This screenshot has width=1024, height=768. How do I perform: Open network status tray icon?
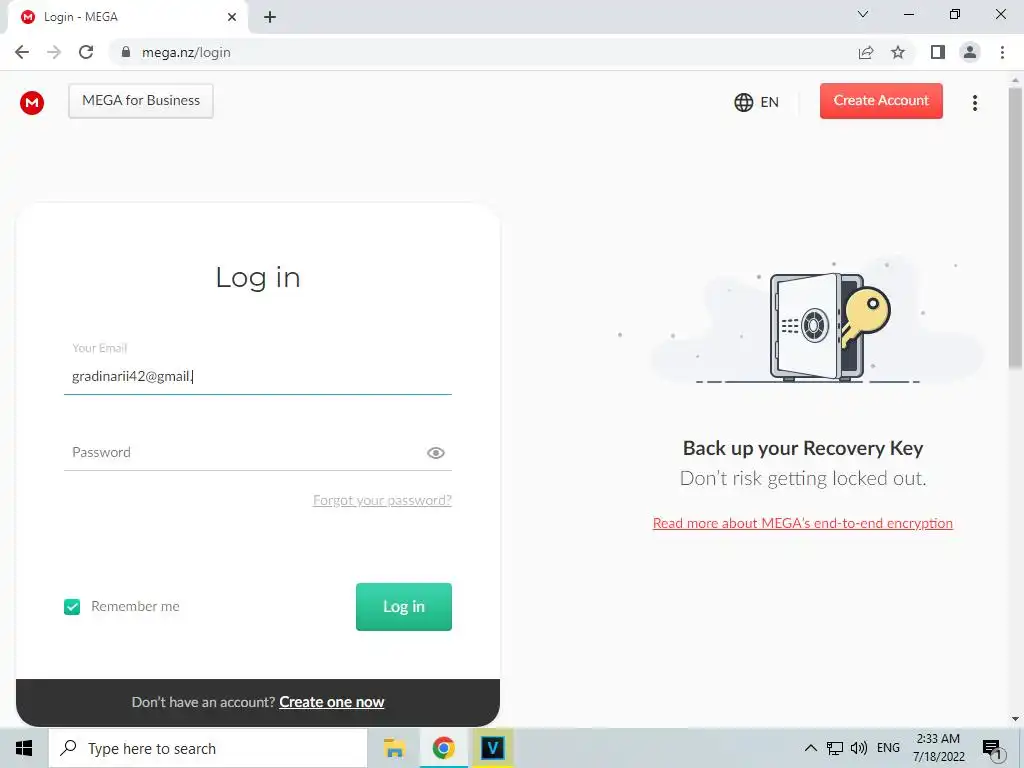pos(835,748)
